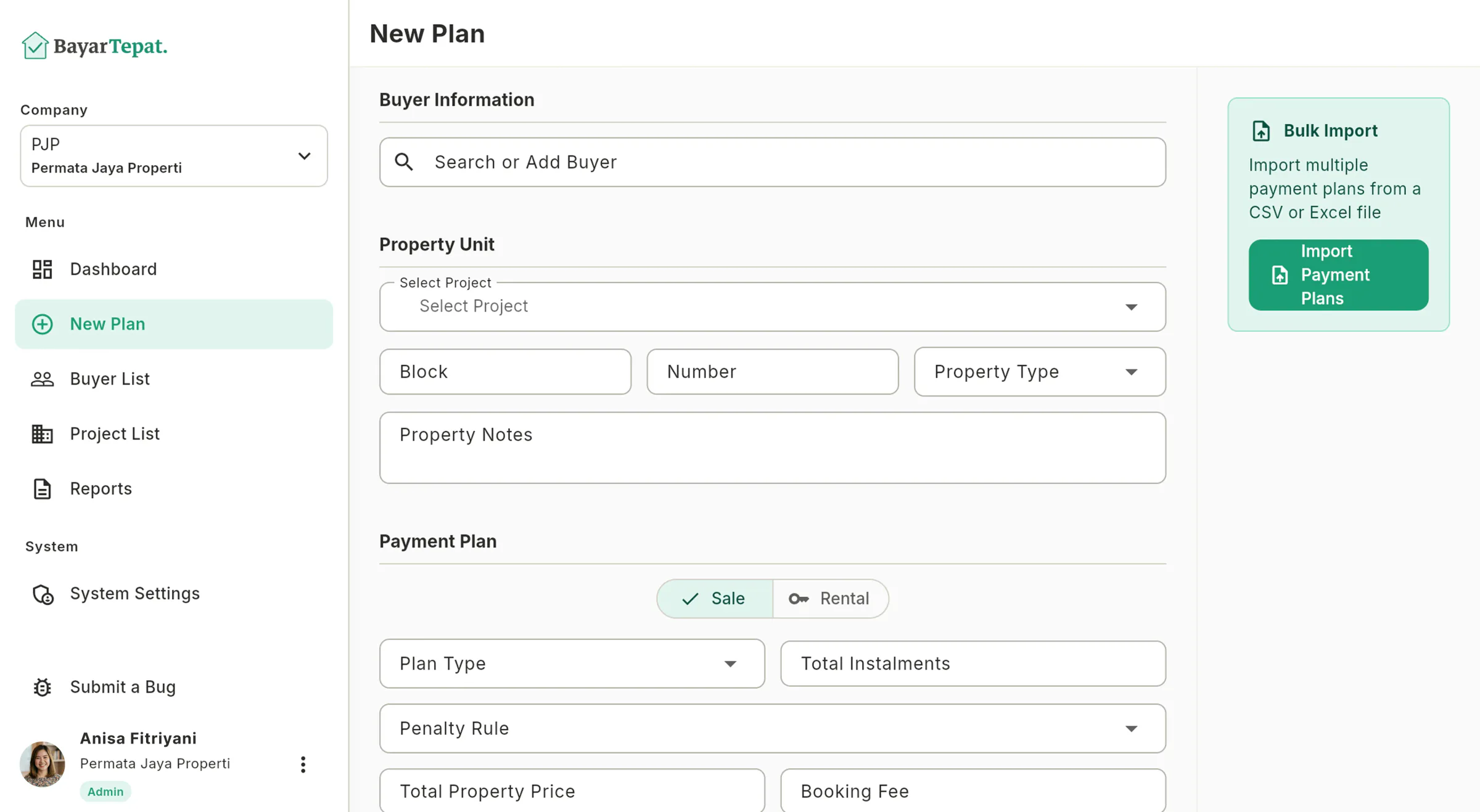1480x812 pixels.
Task: Open the three-dot user options menu
Action: point(303,765)
